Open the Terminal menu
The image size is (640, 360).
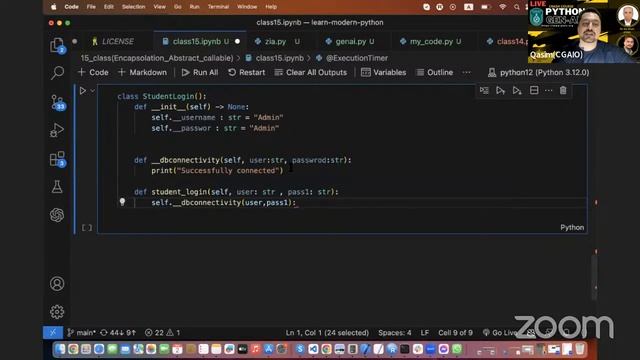pyautogui.click(x=218, y=7)
